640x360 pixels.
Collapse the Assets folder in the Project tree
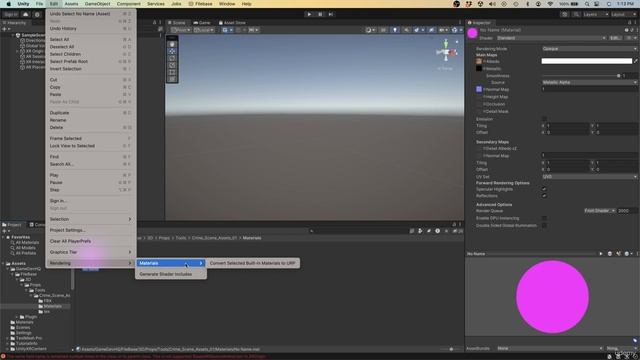coord(4,264)
